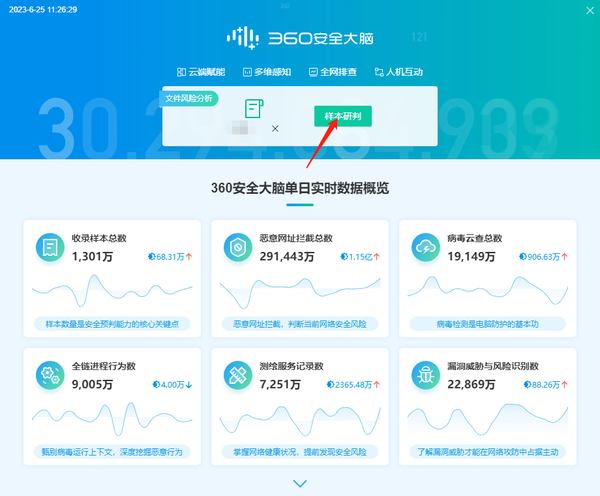600x496 pixels.
Task: Remove the uploaded file with X
Action: point(275,128)
